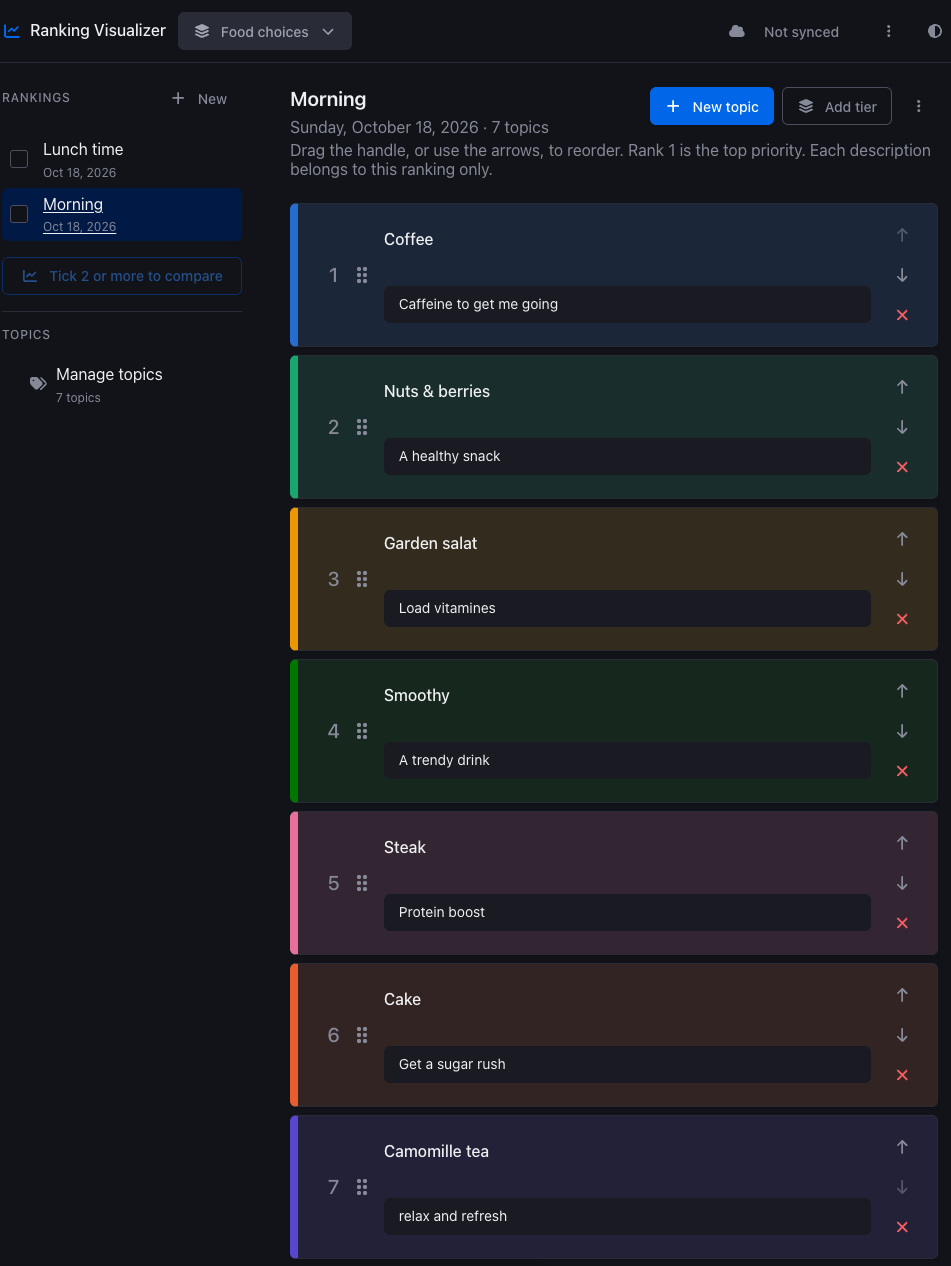
Task: Click the Not synced cloud icon
Action: pyautogui.click(x=737, y=32)
